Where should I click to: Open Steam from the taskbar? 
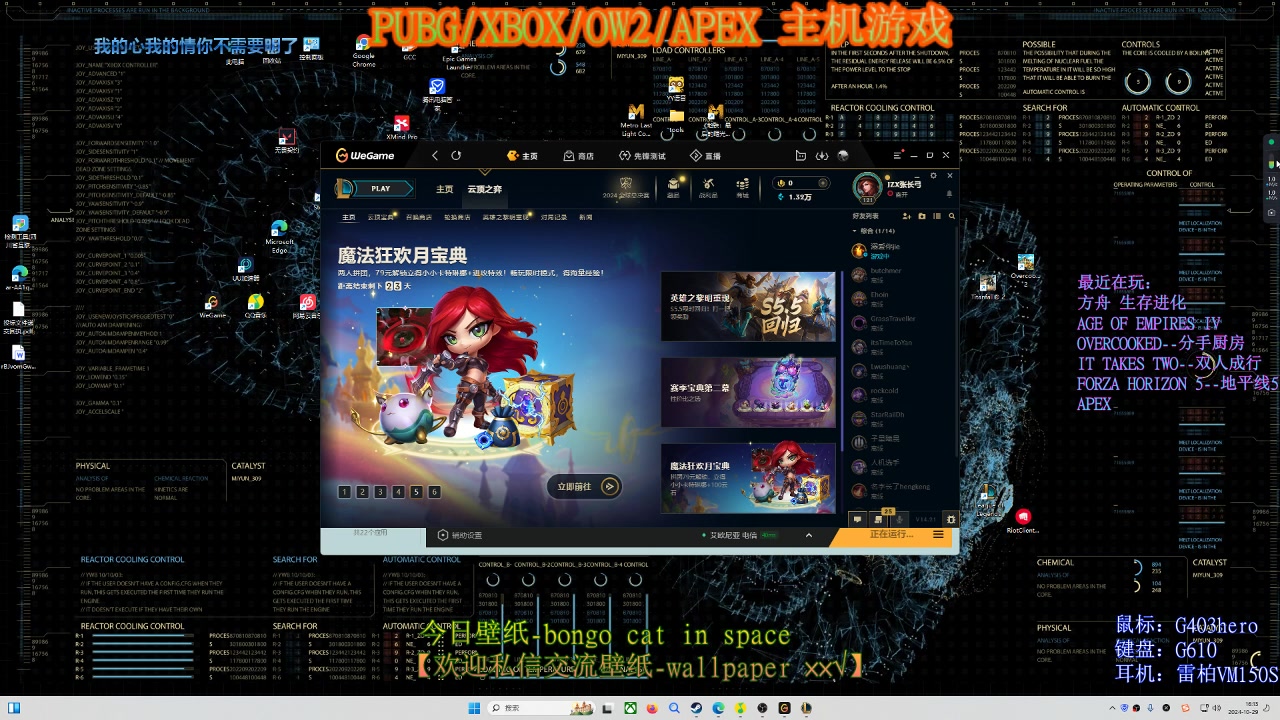coord(697,708)
